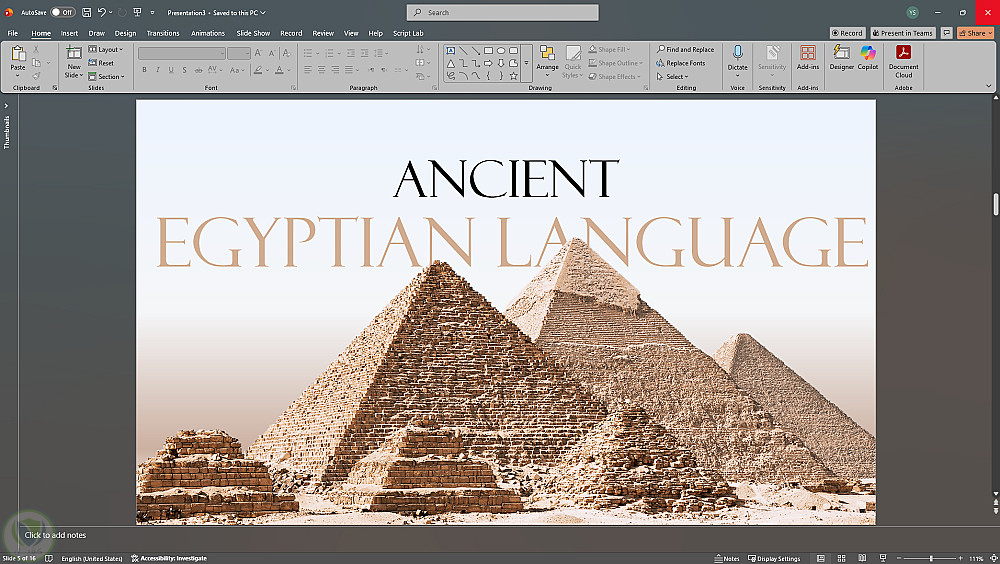This screenshot has height=564, width=1000.
Task: Click the Start From Beginning presentation icon
Action: 137,12
